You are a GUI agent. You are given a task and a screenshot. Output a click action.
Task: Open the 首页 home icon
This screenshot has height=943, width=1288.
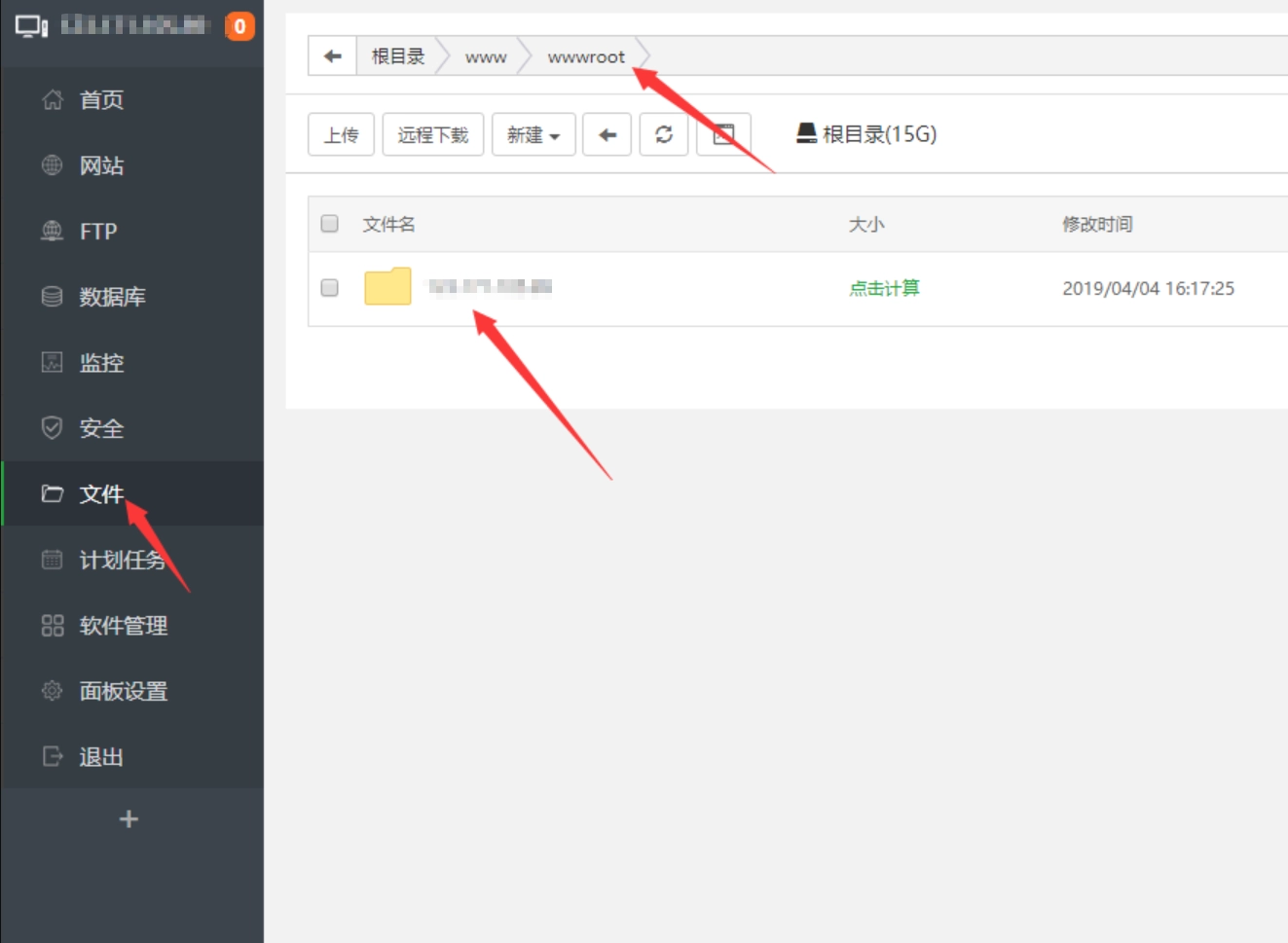point(53,99)
